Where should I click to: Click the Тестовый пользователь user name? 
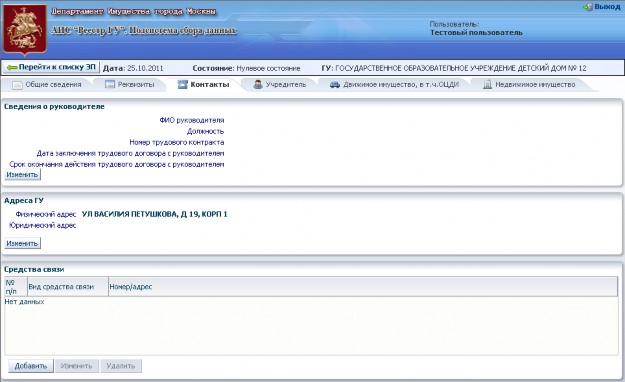tap(476, 33)
